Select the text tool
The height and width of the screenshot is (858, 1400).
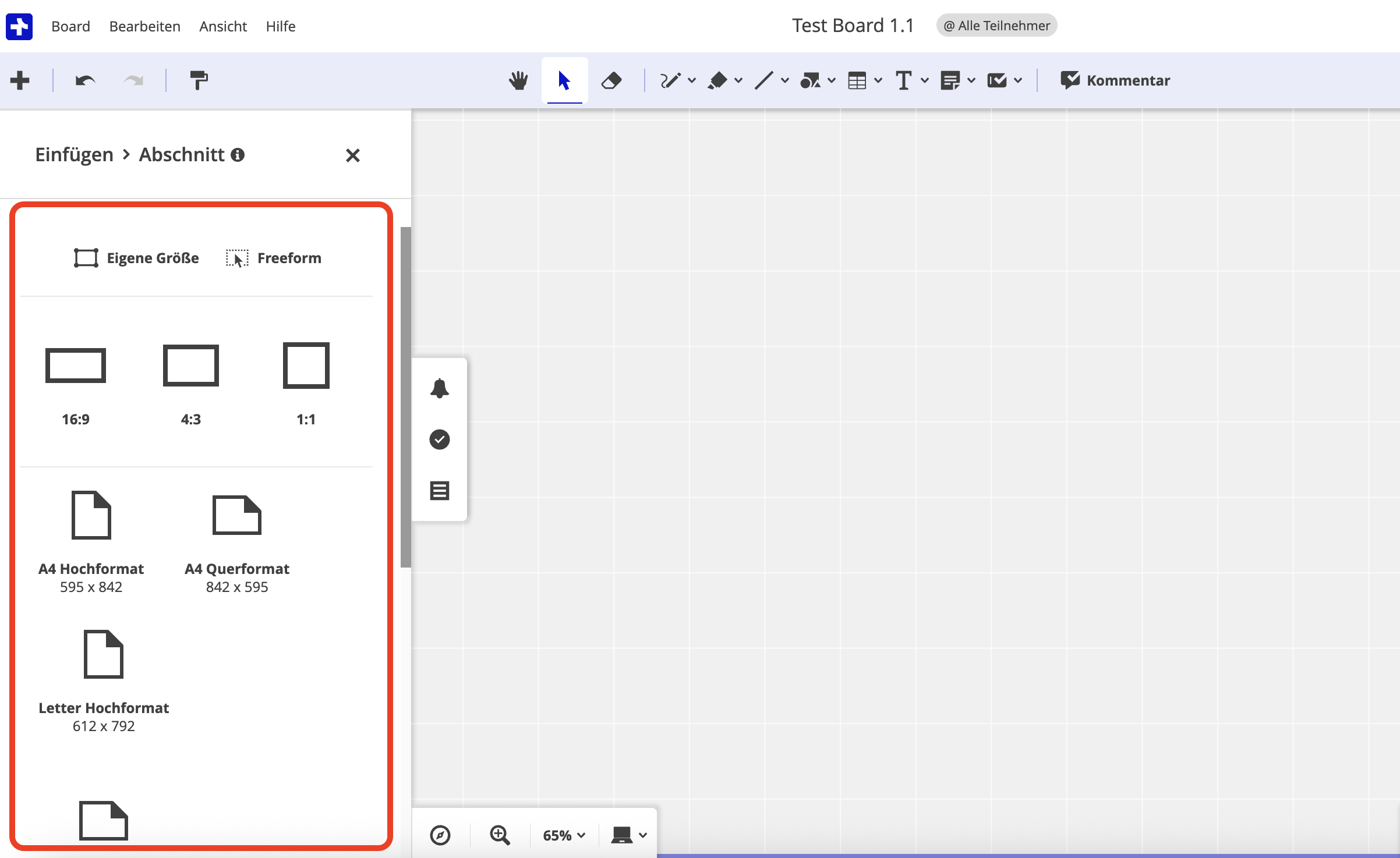point(903,80)
